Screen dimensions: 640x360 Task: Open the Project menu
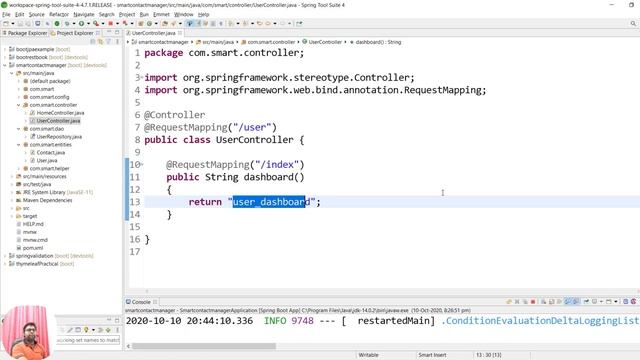(x=127, y=14)
